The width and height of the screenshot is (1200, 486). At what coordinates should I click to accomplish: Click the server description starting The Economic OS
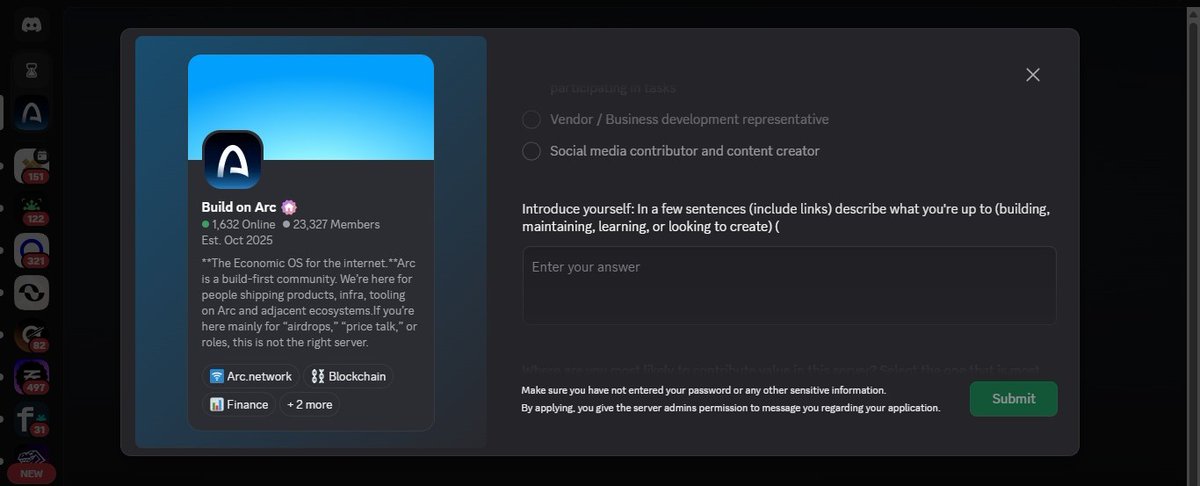click(x=310, y=302)
